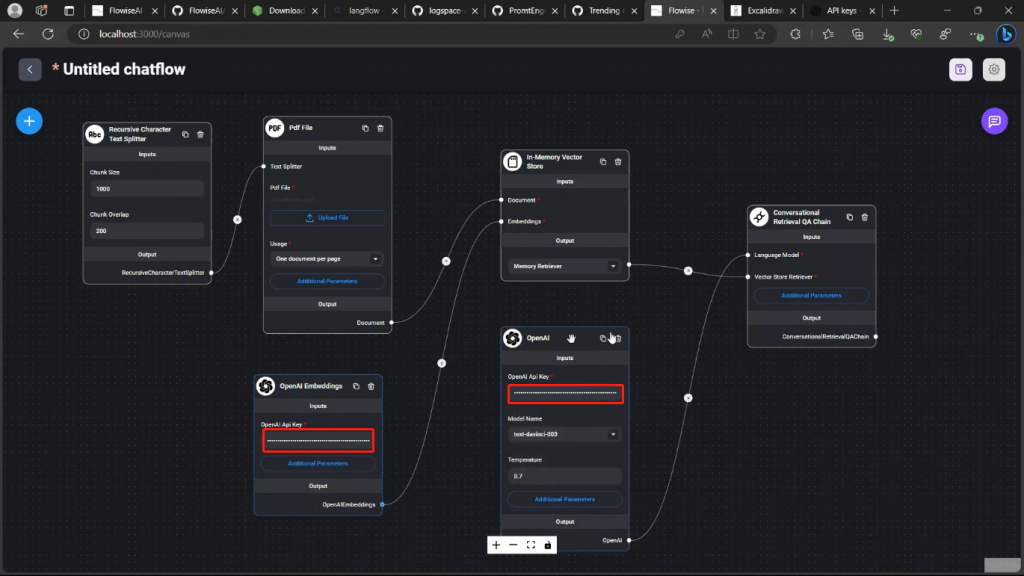
Task: Delete the In-Memory Vector Store node
Action: click(618, 161)
